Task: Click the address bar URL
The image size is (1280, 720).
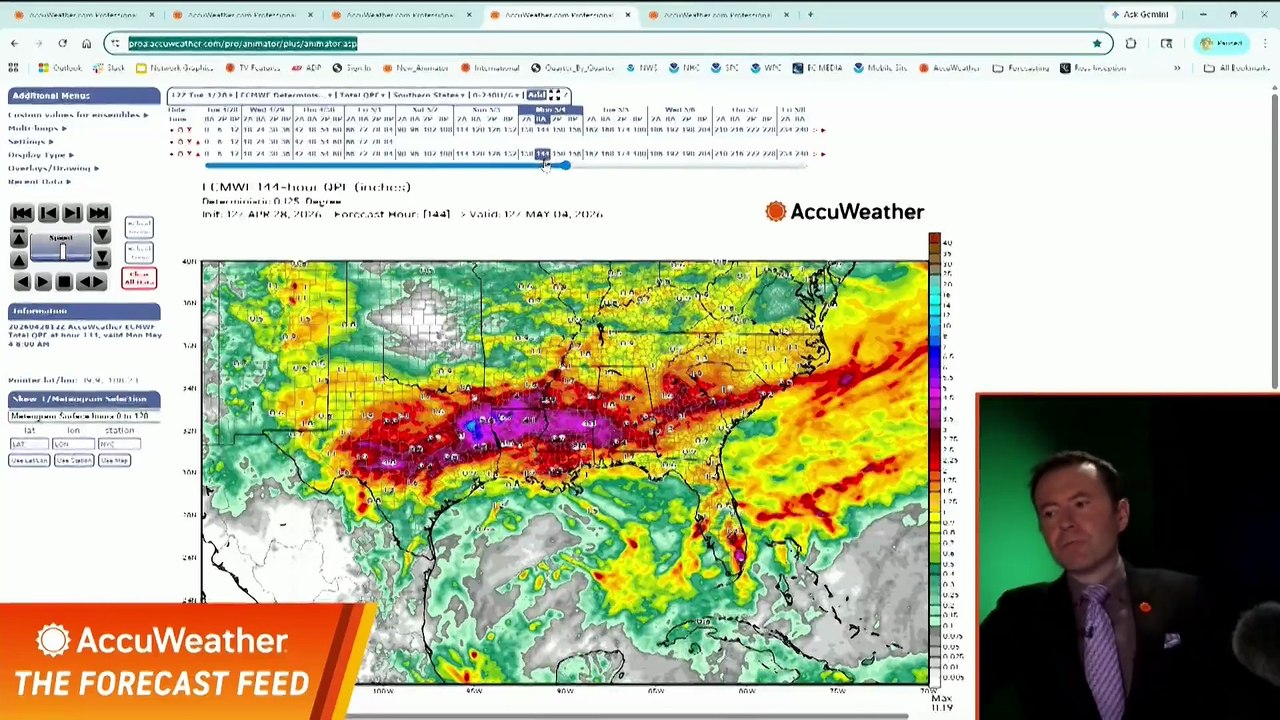Action: pos(243,43)
